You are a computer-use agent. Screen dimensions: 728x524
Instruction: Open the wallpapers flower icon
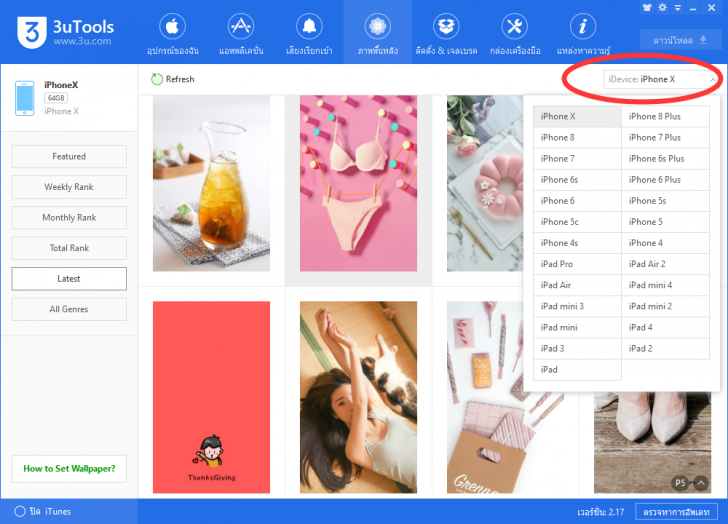pos(377,26)
